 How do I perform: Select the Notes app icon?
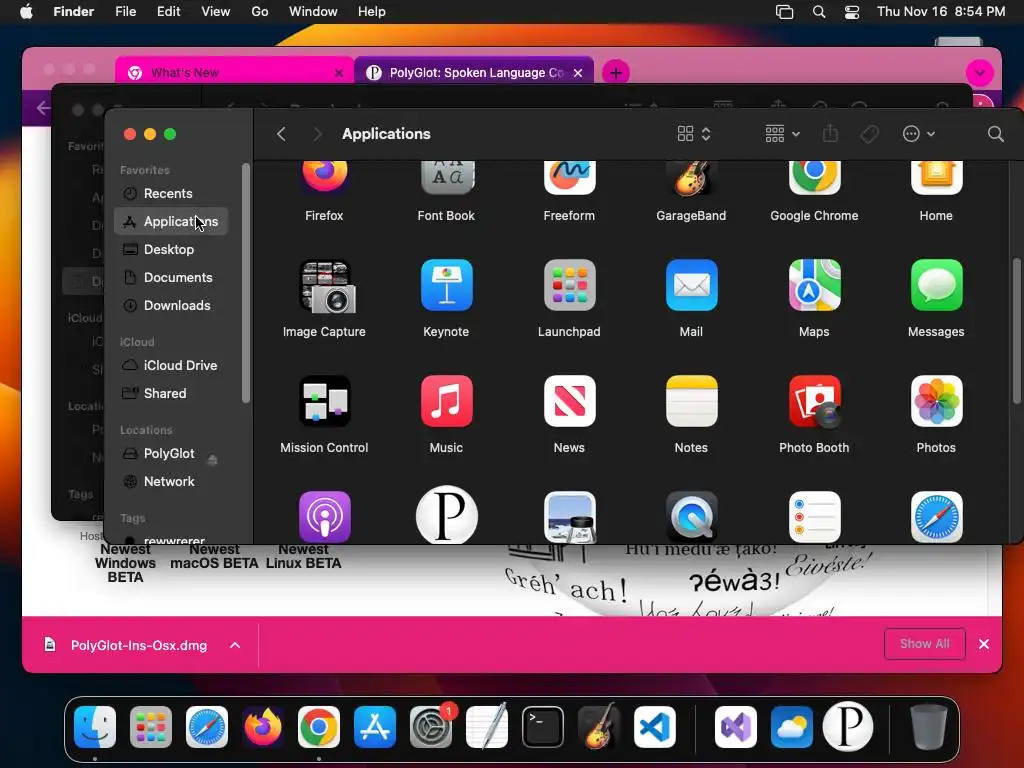tap(691, 401)
